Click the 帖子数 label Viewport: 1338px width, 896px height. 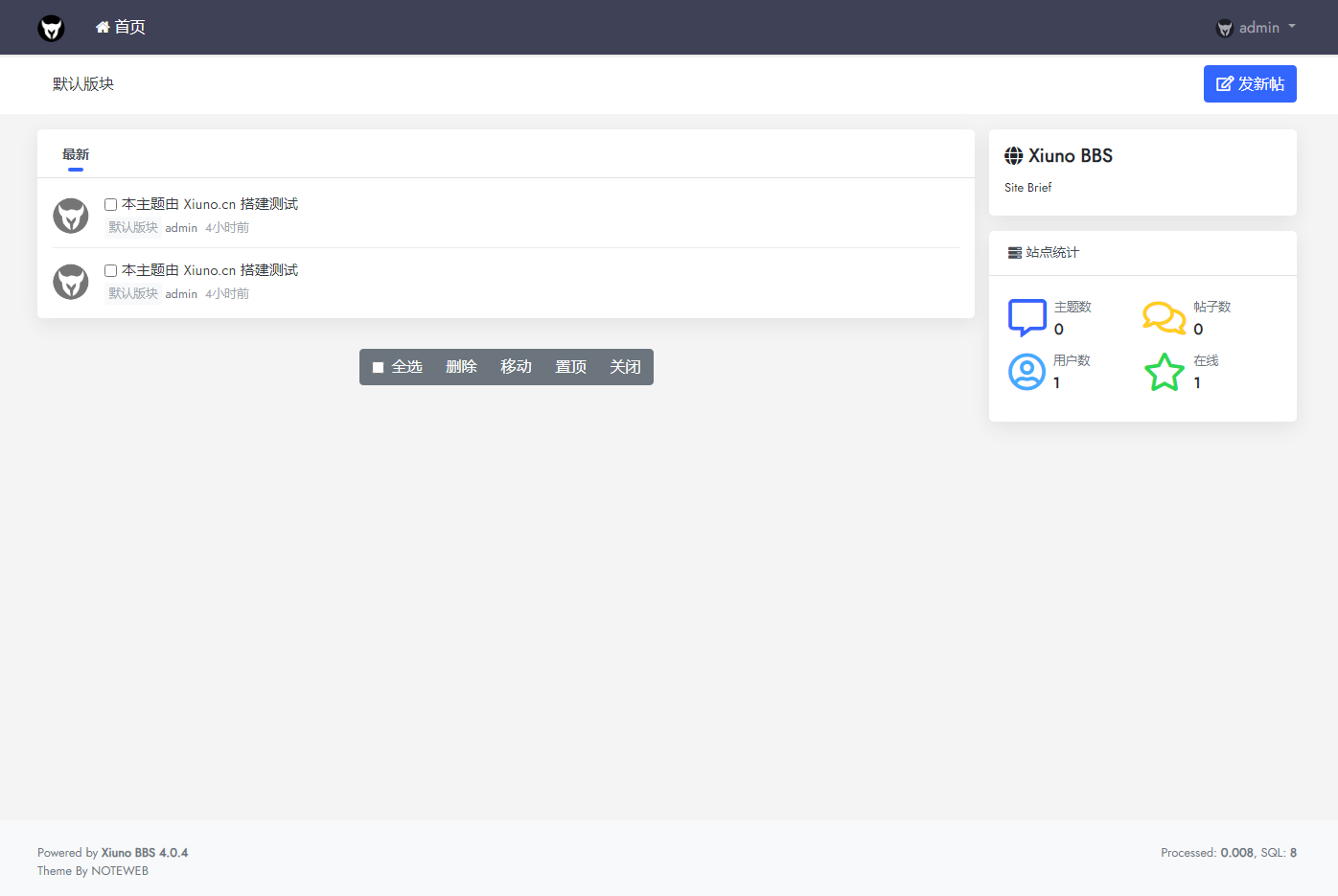click(x=1211, y=307)
